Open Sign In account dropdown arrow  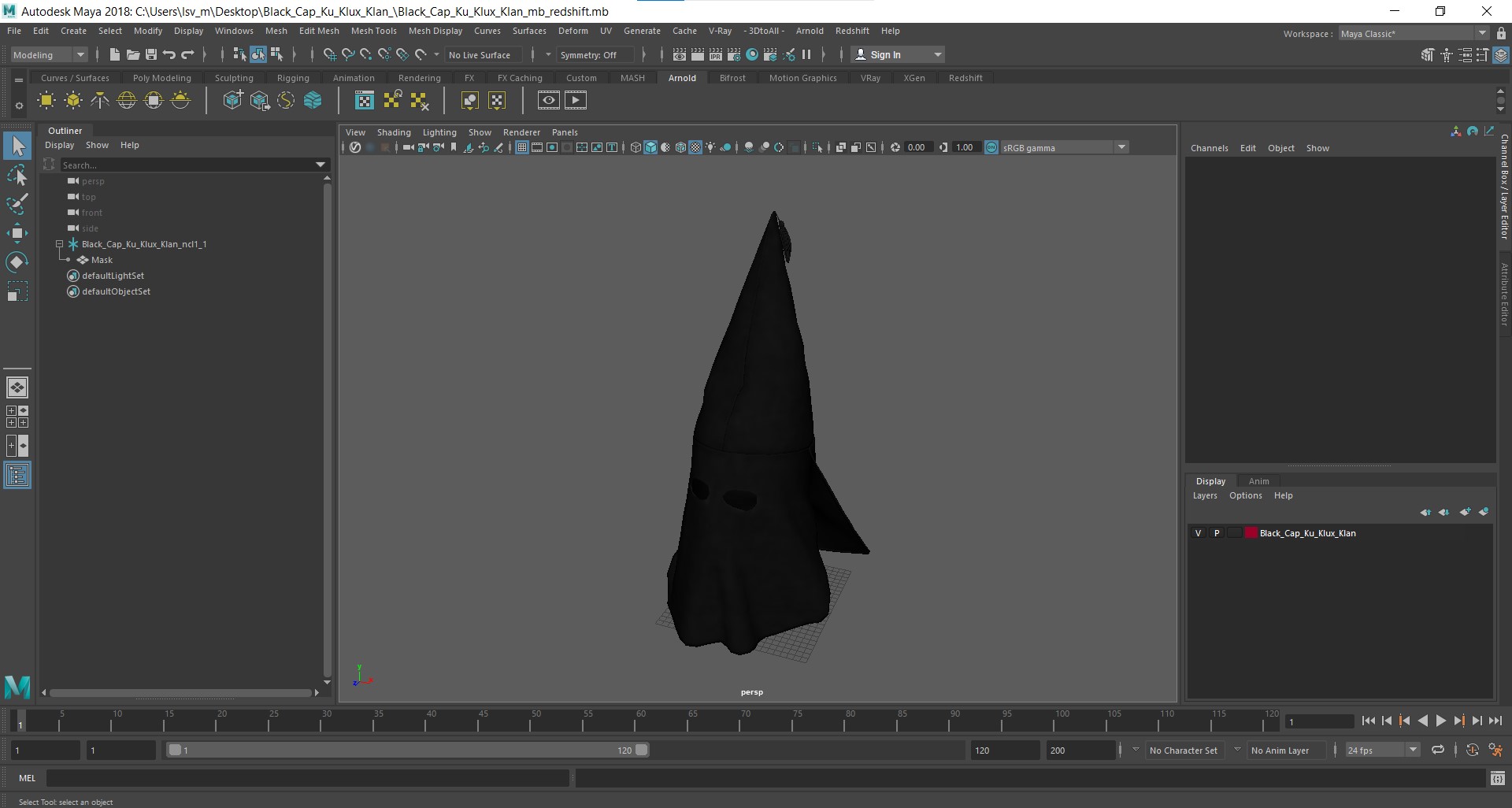(937, 55)
